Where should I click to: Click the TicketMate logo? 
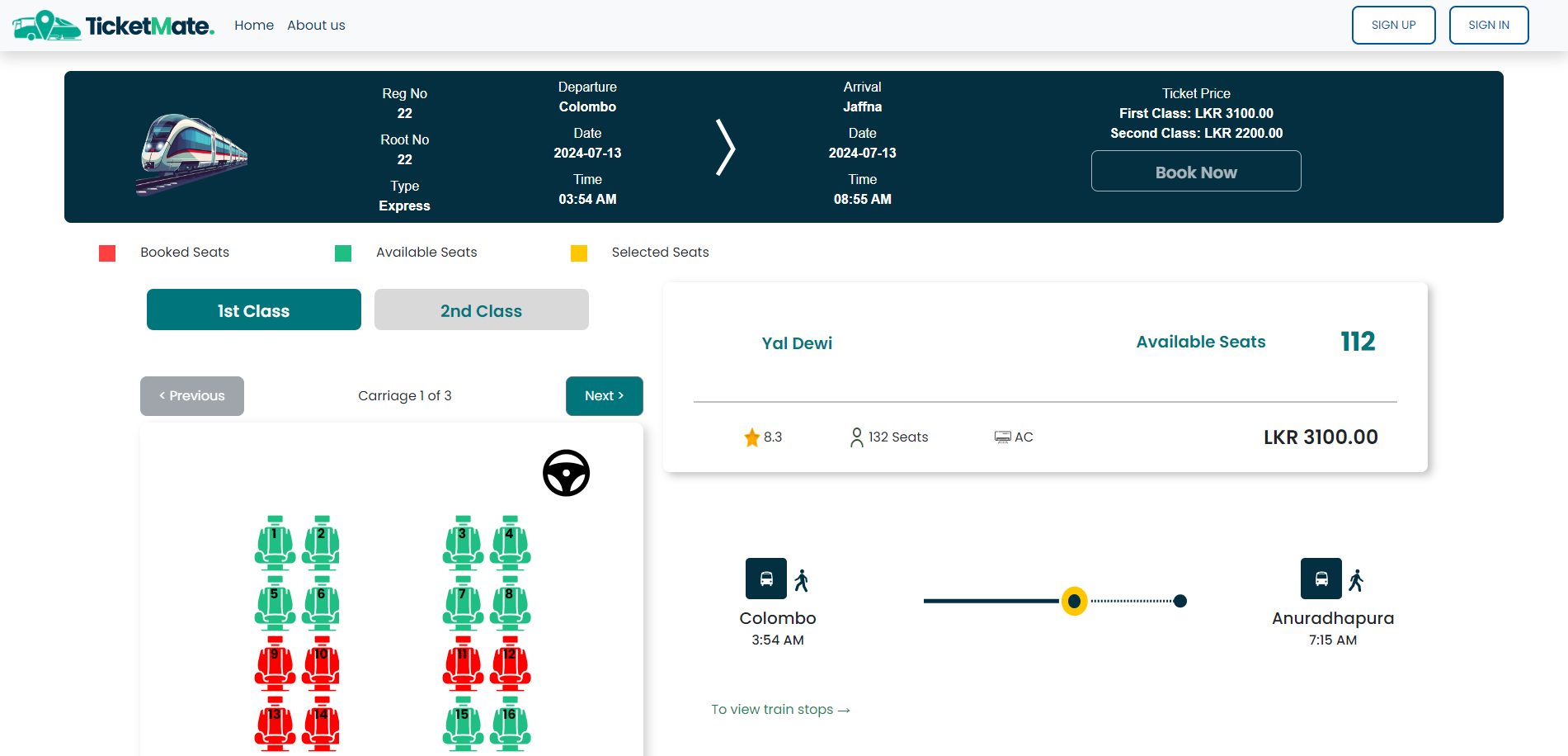[114, 26]
